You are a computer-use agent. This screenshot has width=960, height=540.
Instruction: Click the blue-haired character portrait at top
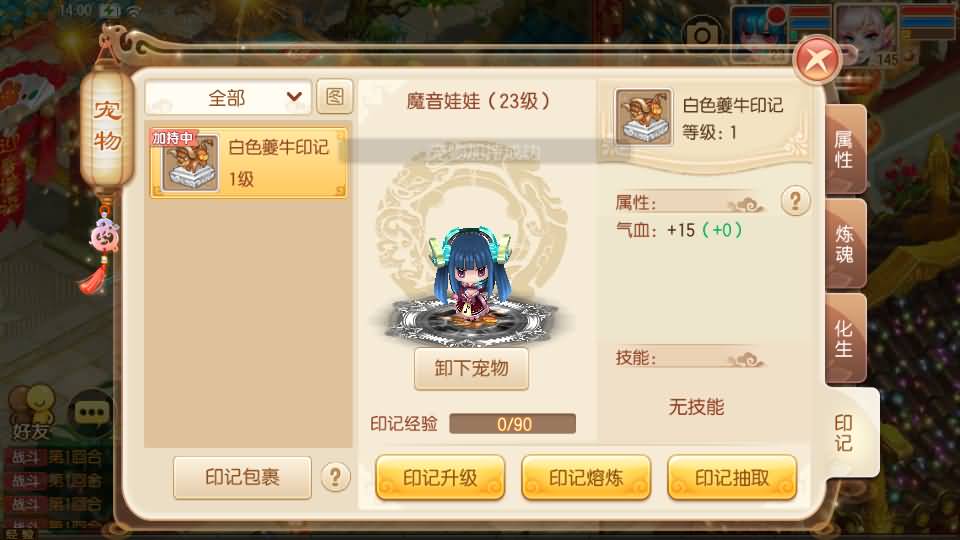[760, 34]
